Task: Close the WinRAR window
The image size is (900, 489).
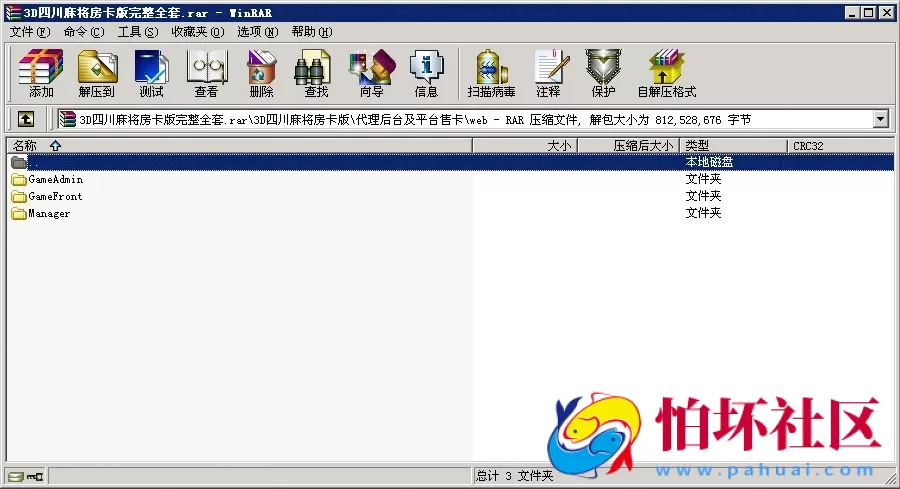Action: pos(886,13)
